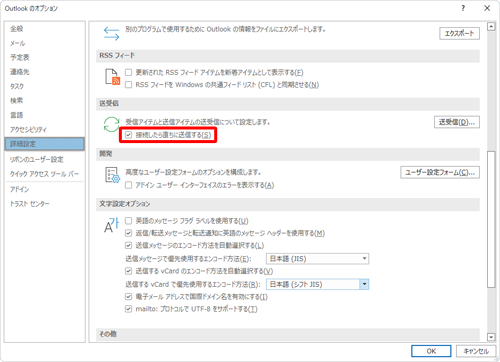This screenshot has width=500, height=362.
Task: Click the custom forms gear icon
Action: pos(112,175)
